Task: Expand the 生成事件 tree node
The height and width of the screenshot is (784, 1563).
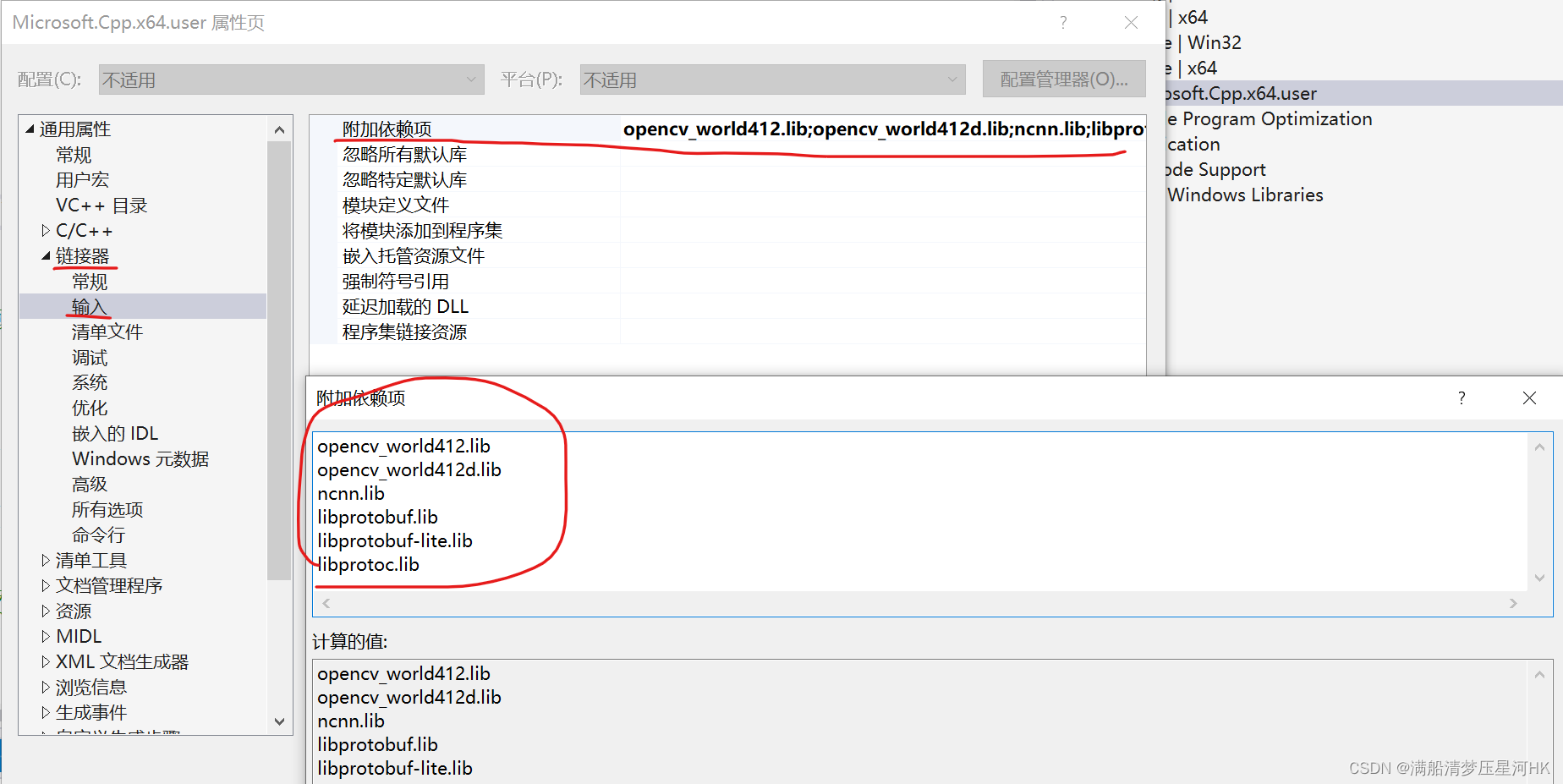Action: pyautogui.click(x=46, y=713)
